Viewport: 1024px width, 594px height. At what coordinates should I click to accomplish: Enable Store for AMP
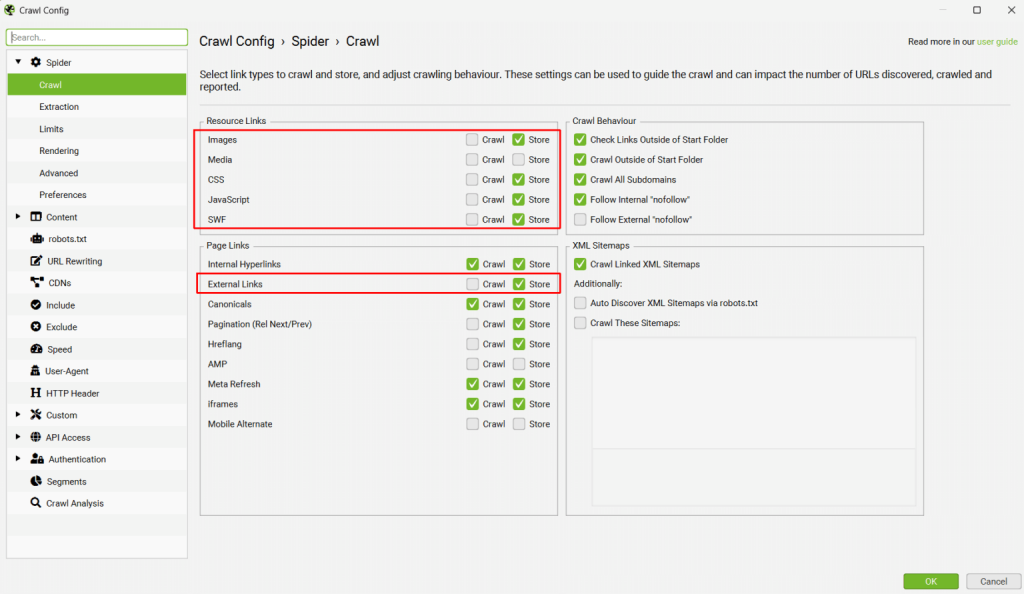[519, 364]
